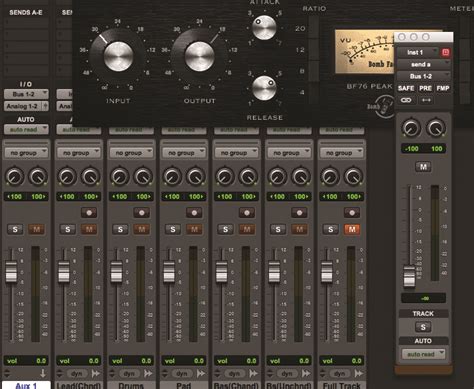Click the dyn button on Bas(Chand) track
The image size is (474, 389).
(234, 374)
